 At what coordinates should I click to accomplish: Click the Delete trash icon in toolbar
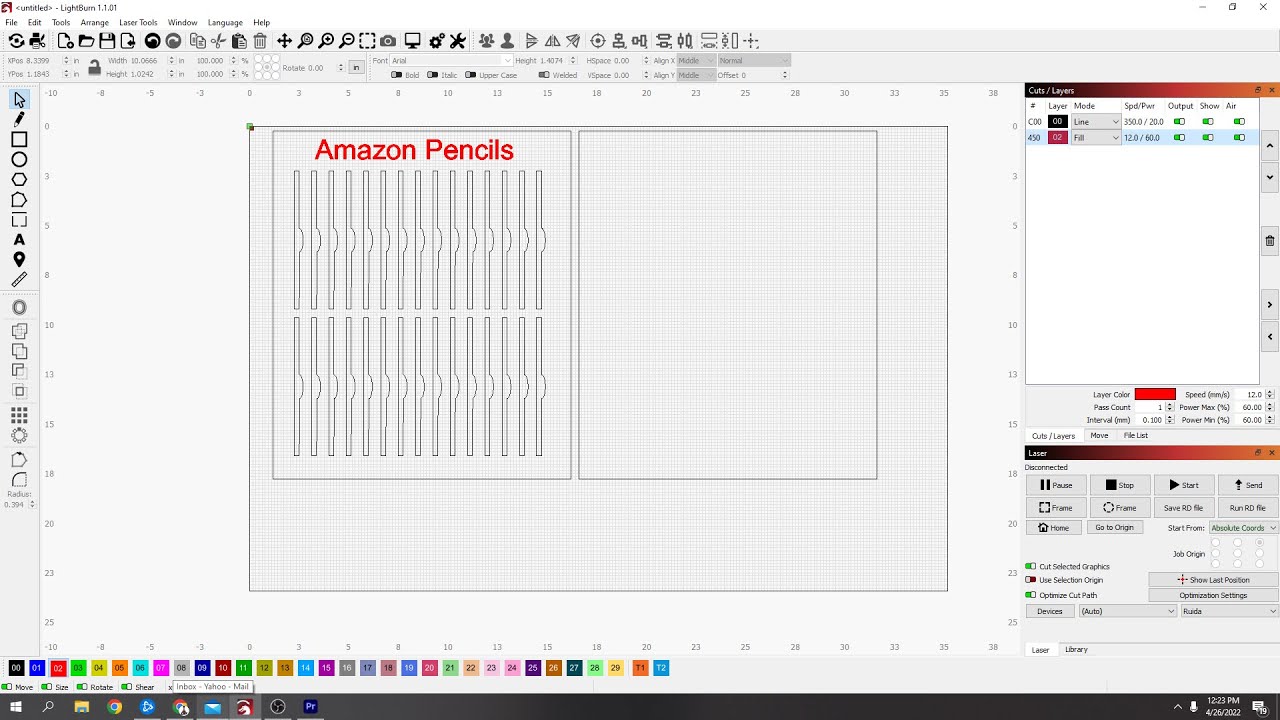click(x=260, y=41)
